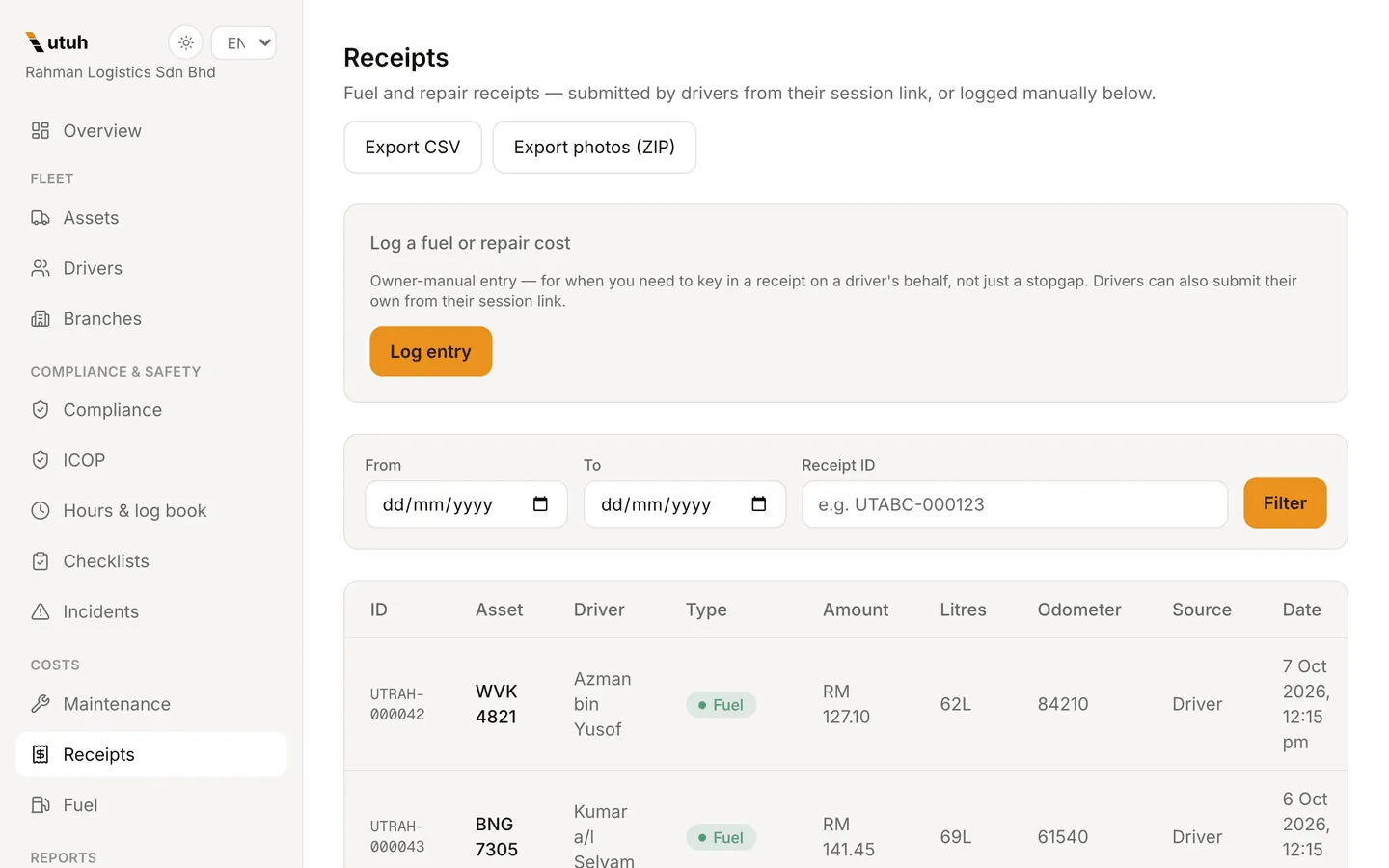This screenshot has height=868, width=1389.
Task: Click the Odometer column header
Action: 1079,610
